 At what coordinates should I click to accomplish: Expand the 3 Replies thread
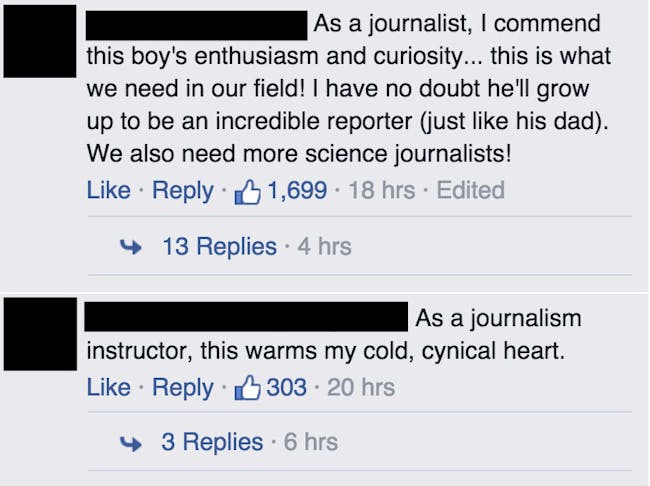(x=212, y=442)
